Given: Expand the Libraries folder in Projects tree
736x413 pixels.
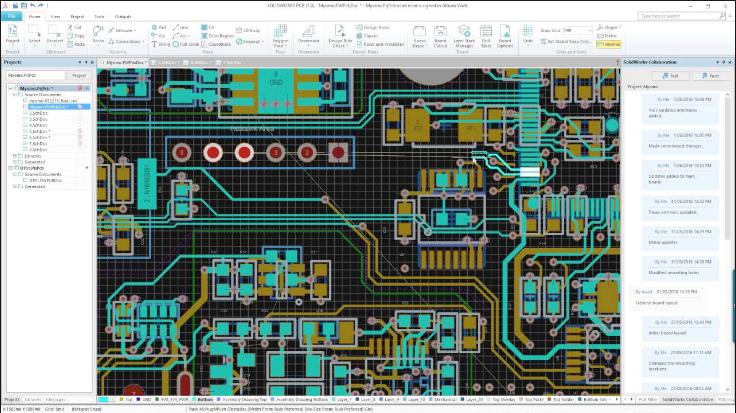Looking at the screenshot, I should (15, 156).
